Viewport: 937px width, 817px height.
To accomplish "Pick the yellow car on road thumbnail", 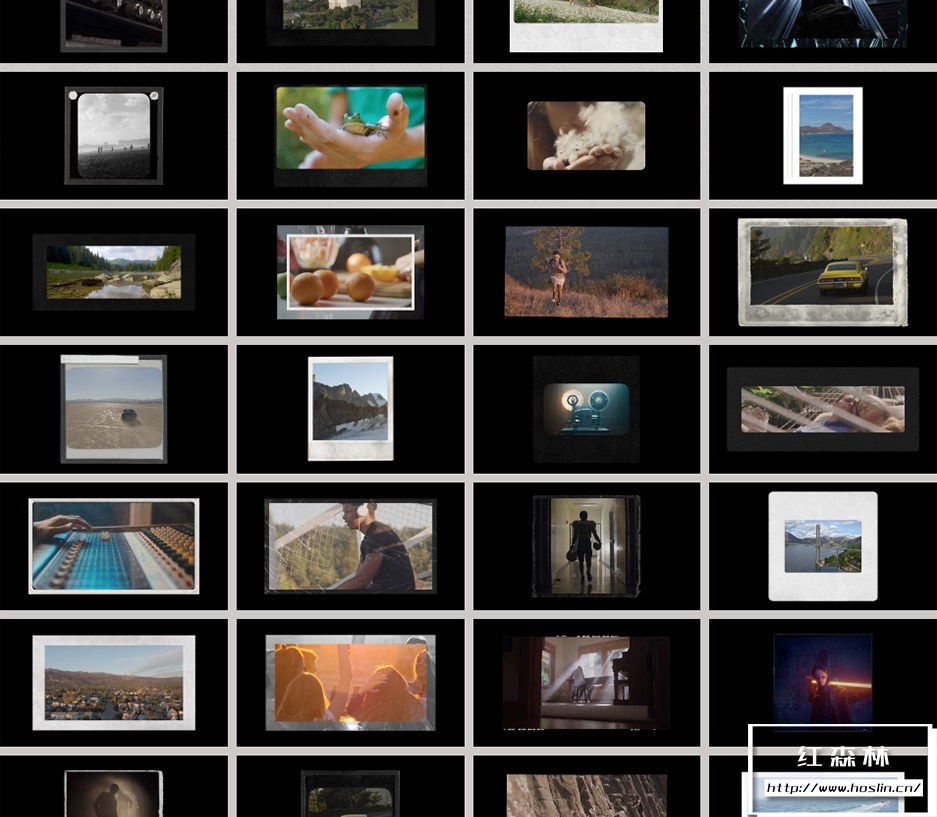I will tap(823, 272).
